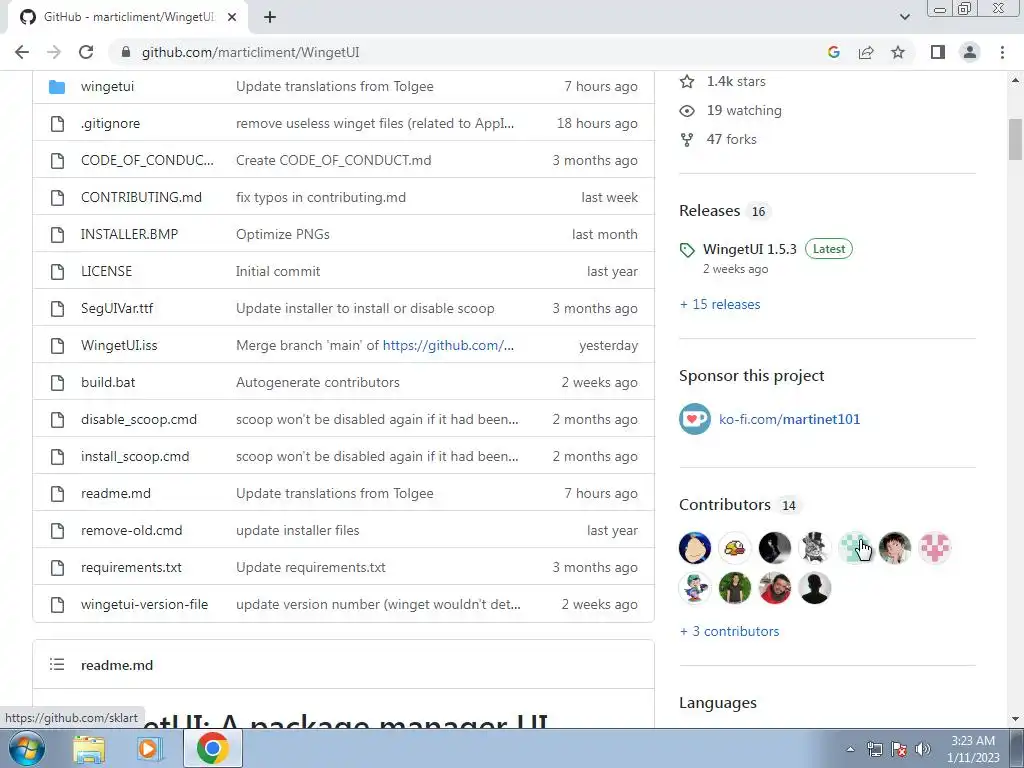1024x768 pixels.
Task: Open Windows Media Player from taskbar
Action: (x=150, y=749)
